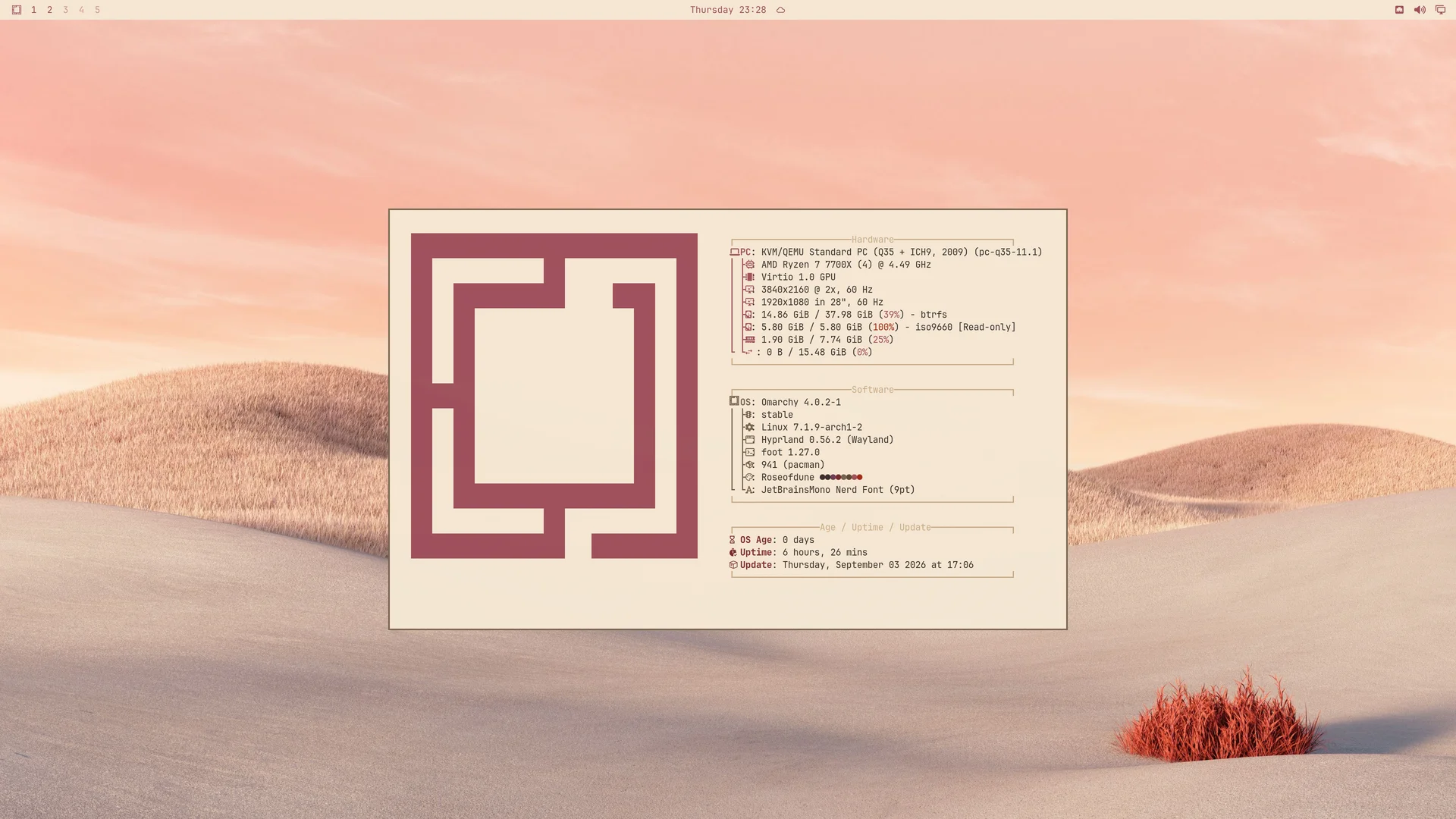The height and width of the screenshot is (819, 1456).
Task: Click the leftmost tray icon beside volume
Action: [1399, 10]
